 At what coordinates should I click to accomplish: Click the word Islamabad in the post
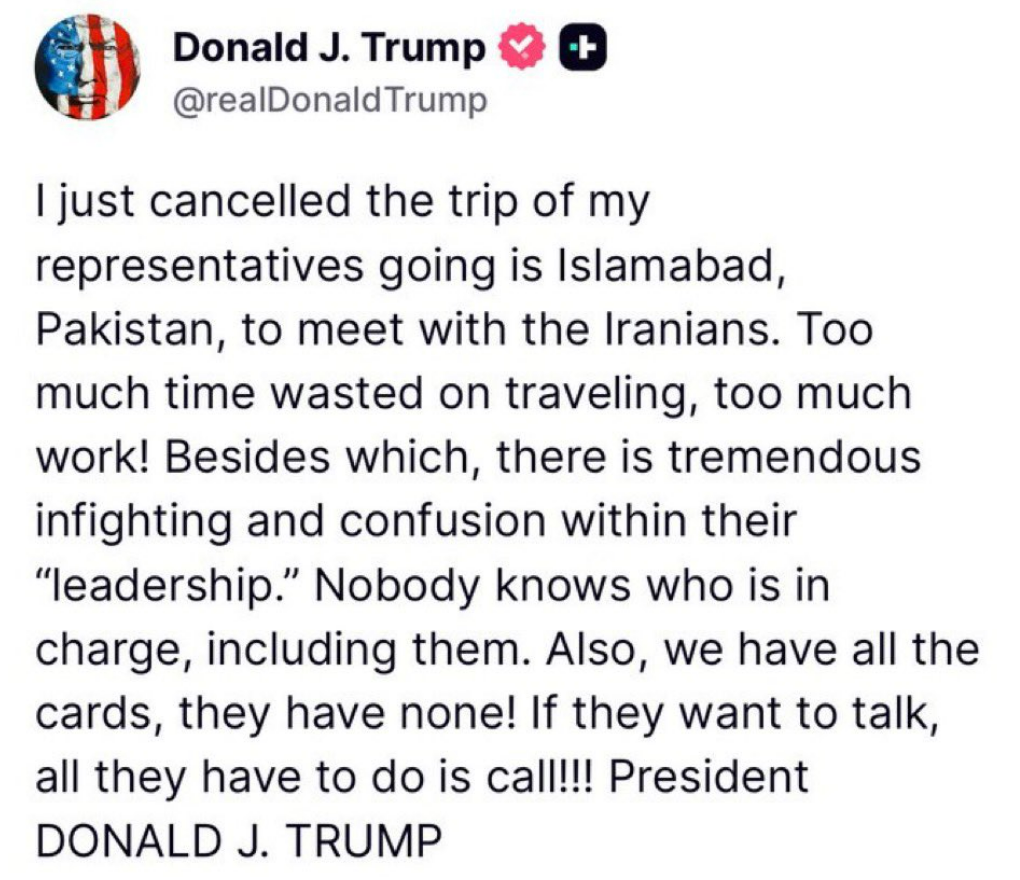click(669, 265)
